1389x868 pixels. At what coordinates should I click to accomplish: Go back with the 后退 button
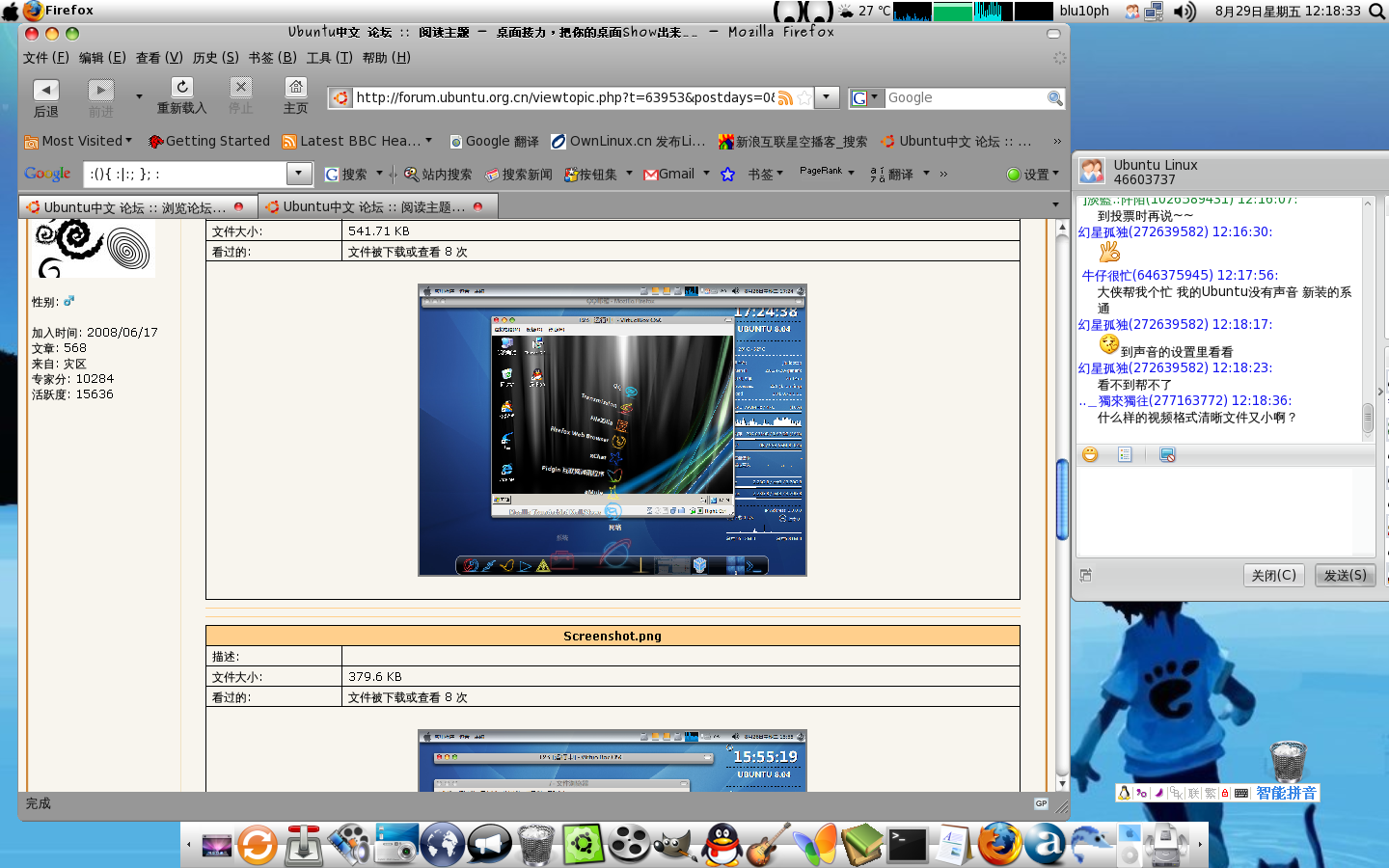click(46, 98)
